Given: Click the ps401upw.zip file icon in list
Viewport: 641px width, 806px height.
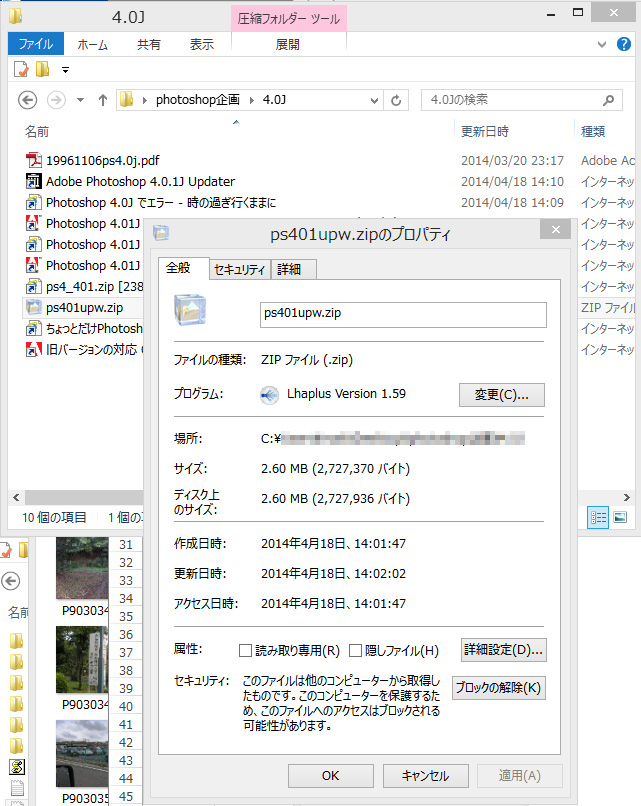Looking at the screenshot, I should click(x=33, y=307).
